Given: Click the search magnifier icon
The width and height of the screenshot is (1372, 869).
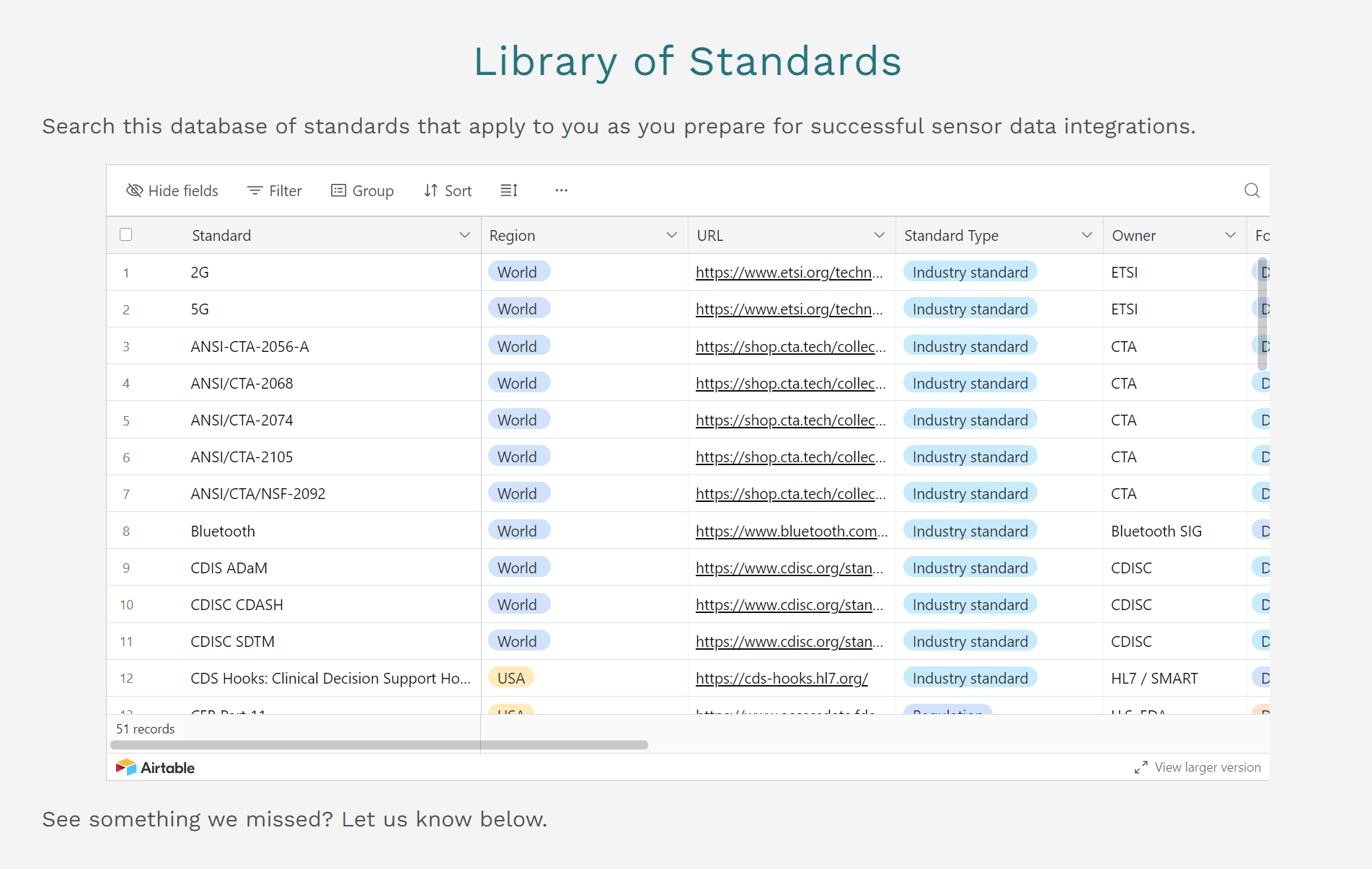Looking at the screenshot, I should pyautogui.click(x=1251, y=190).
